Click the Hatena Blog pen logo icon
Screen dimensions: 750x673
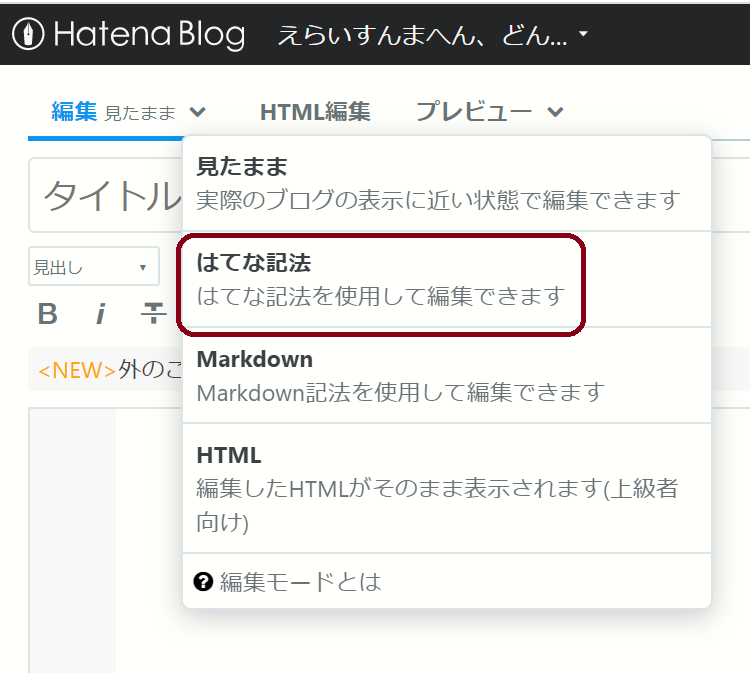[x=28, y=34]
